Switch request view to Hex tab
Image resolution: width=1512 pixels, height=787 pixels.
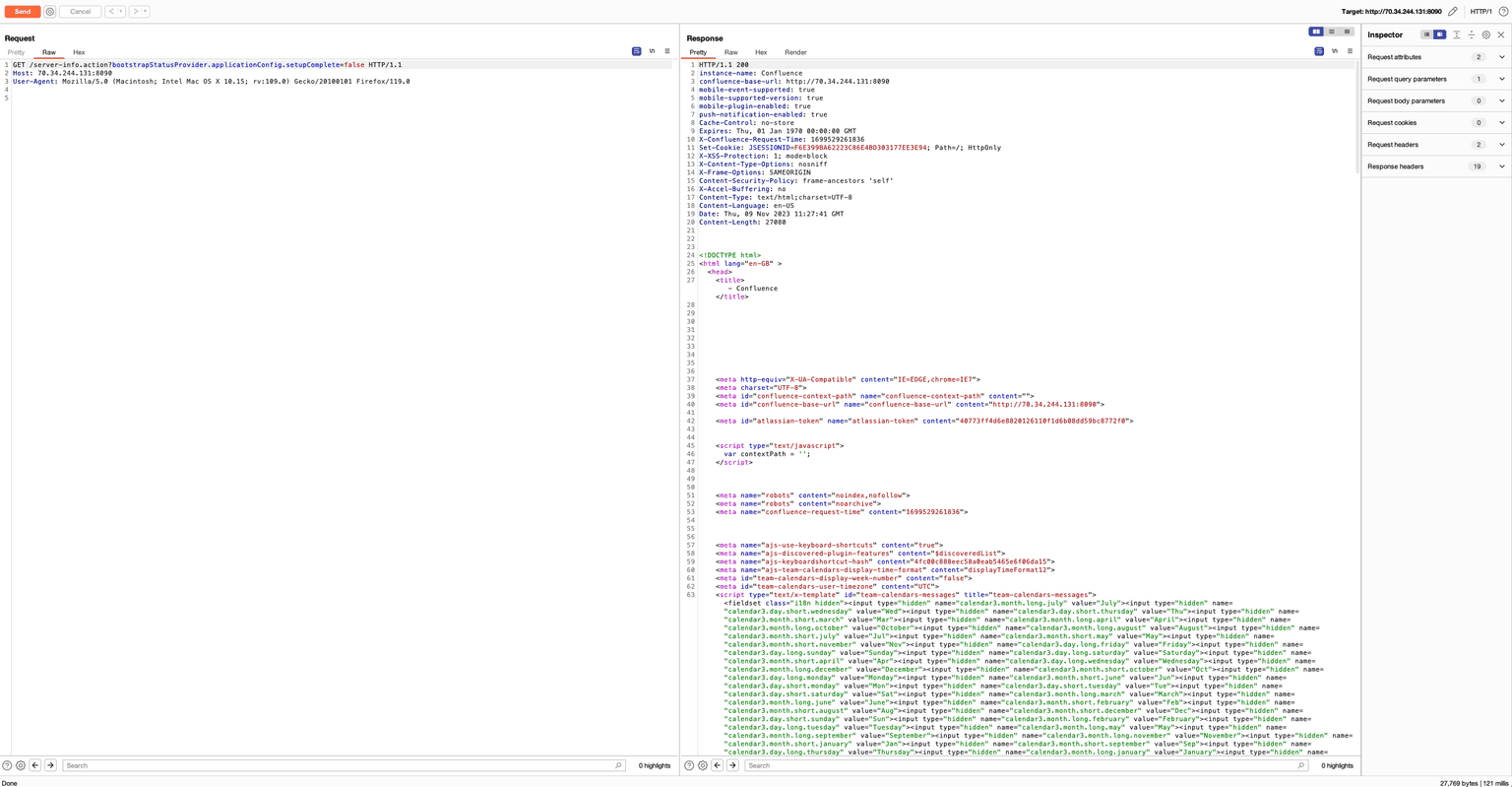pos(79,52)
